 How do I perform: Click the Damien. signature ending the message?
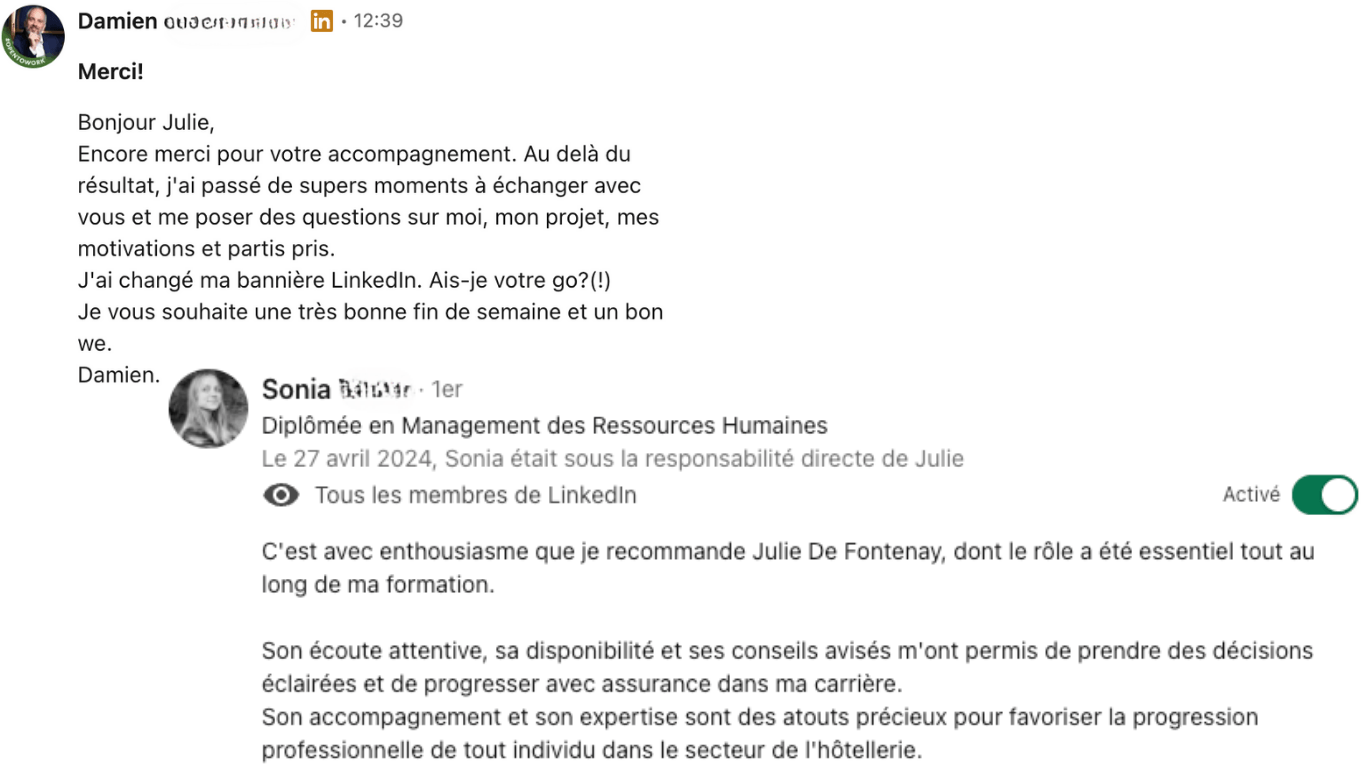click(x=118, y=375)
